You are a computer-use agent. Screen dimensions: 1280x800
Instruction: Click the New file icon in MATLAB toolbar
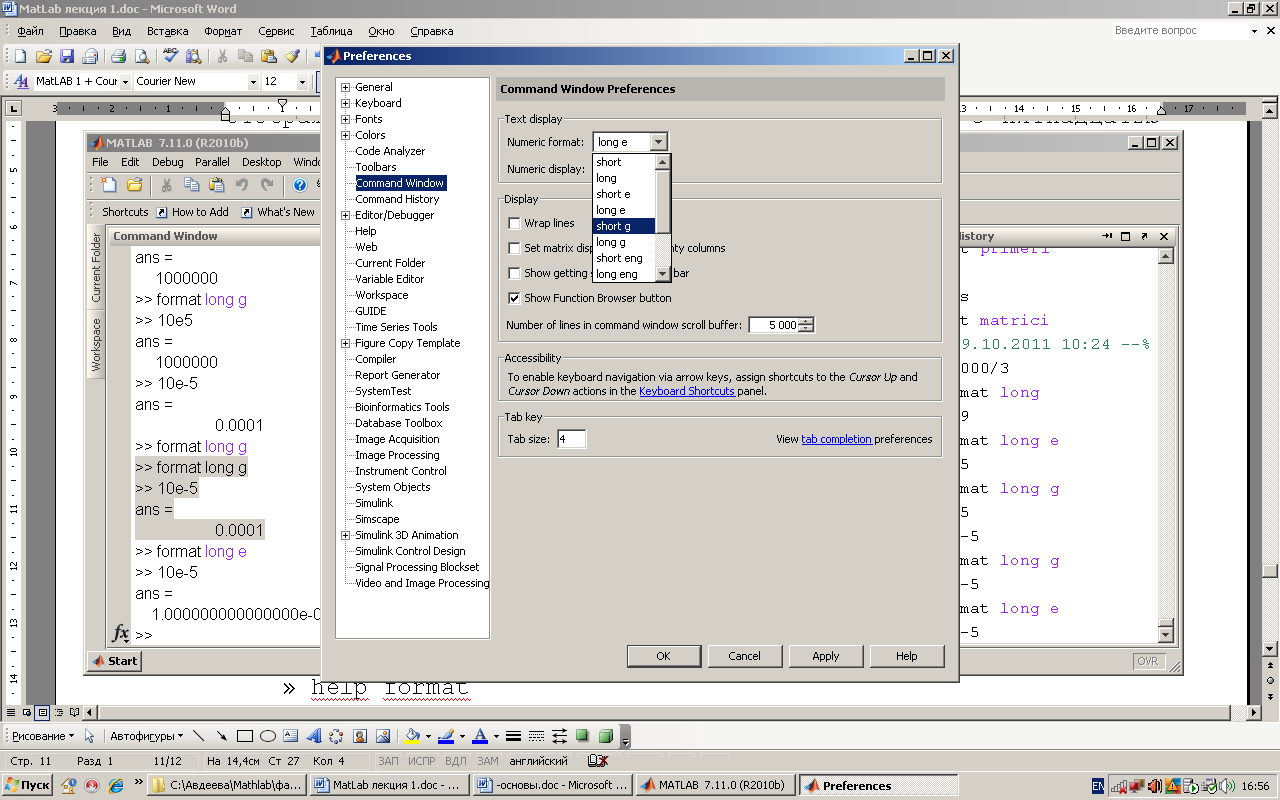point(109,185)
